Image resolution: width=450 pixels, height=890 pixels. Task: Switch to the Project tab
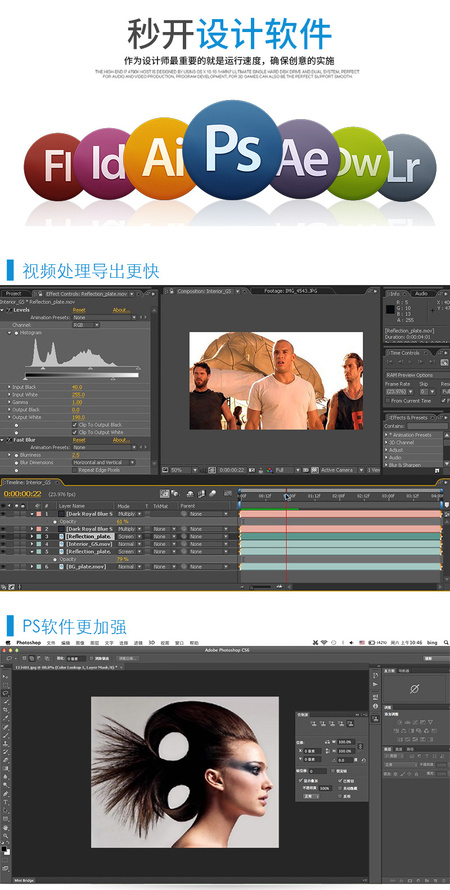tap(14, 293)
